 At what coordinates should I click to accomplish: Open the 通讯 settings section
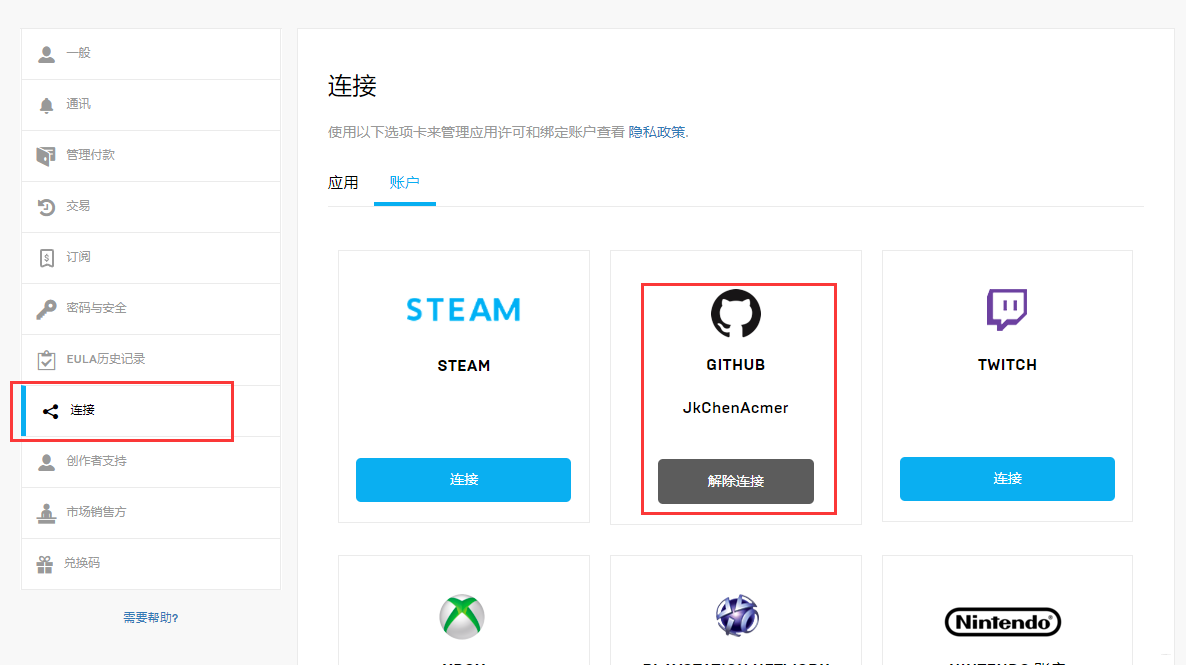[151, 105]
